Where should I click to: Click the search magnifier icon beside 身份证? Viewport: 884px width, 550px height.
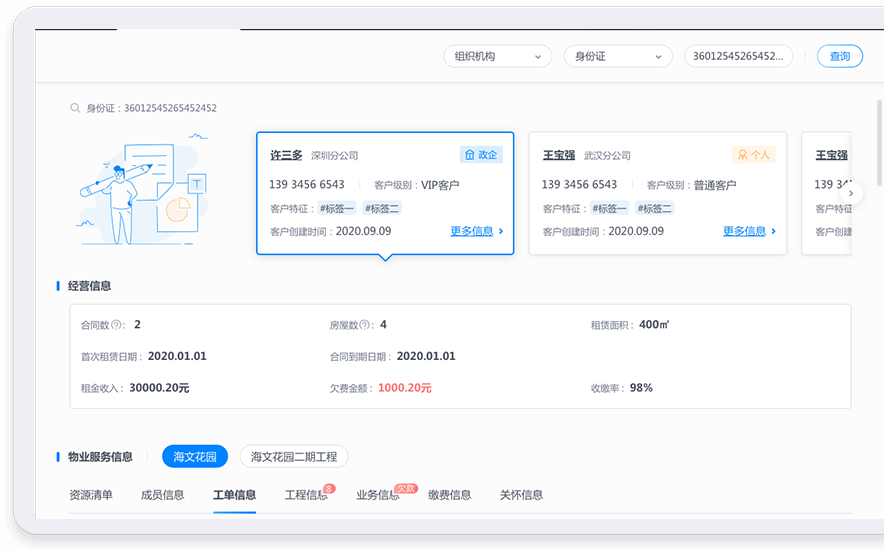click(x=75, y=108)
